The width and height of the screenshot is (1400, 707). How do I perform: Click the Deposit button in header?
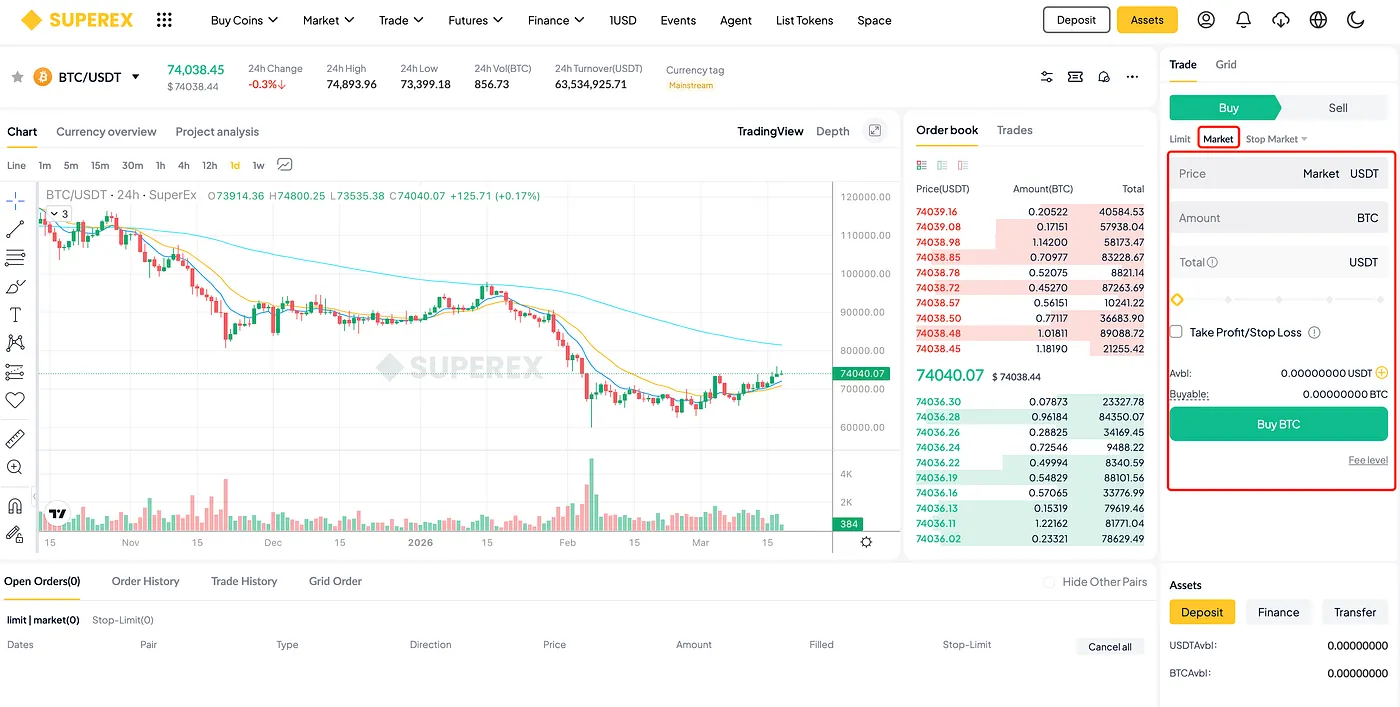pyautogui.click(x=1076, y=20)
